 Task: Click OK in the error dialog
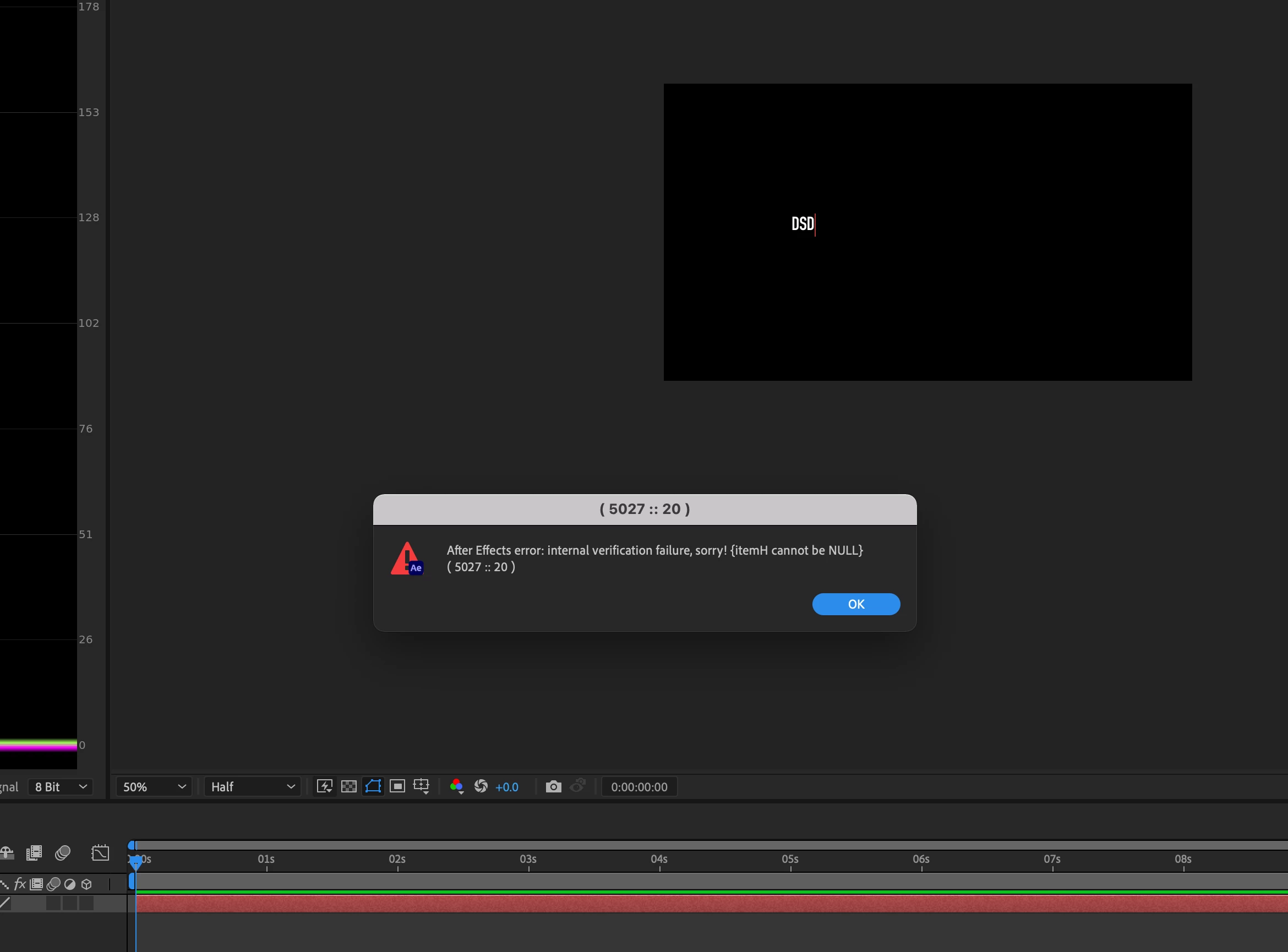(856, 604)
